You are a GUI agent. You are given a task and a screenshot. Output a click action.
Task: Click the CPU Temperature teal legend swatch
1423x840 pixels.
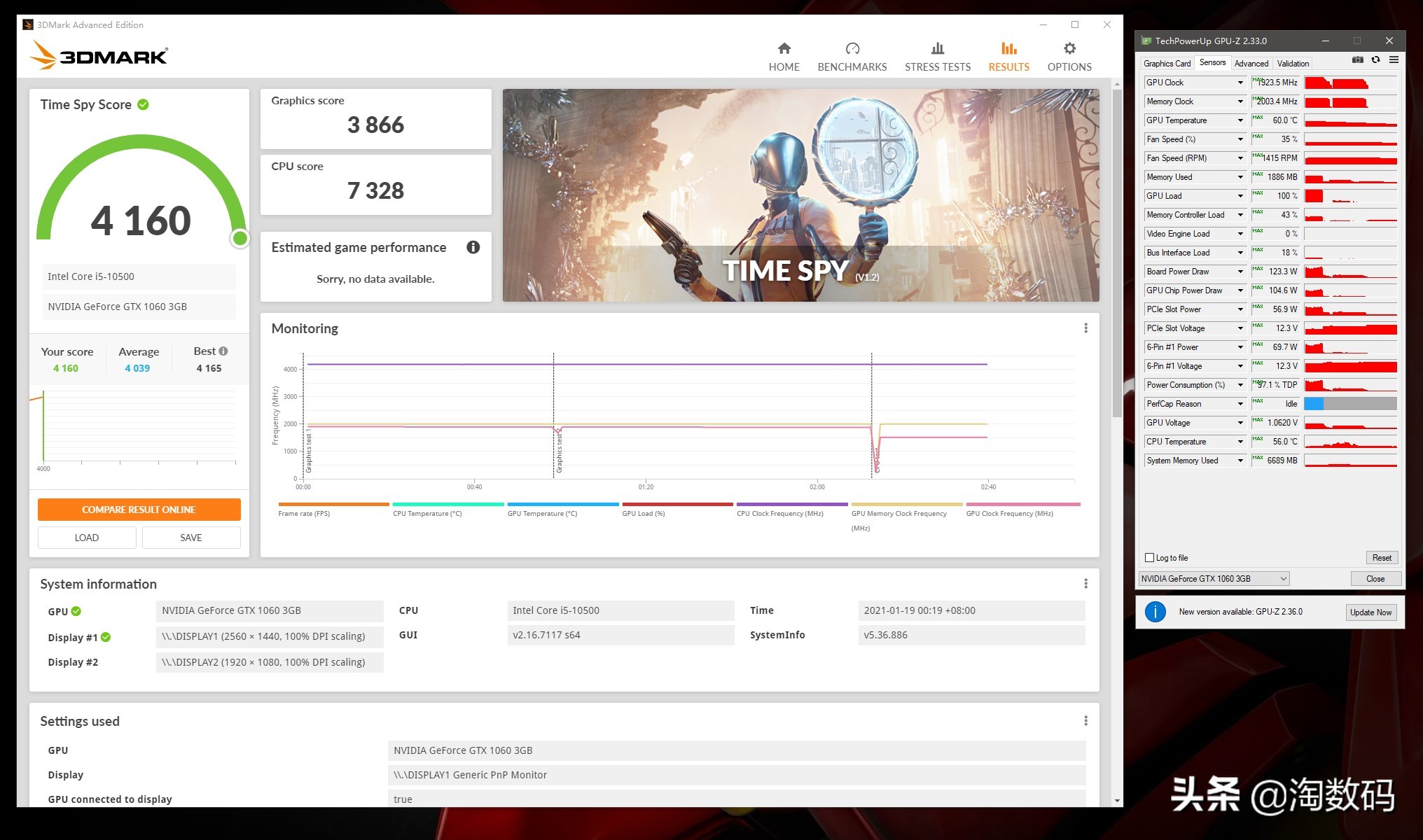448,504
